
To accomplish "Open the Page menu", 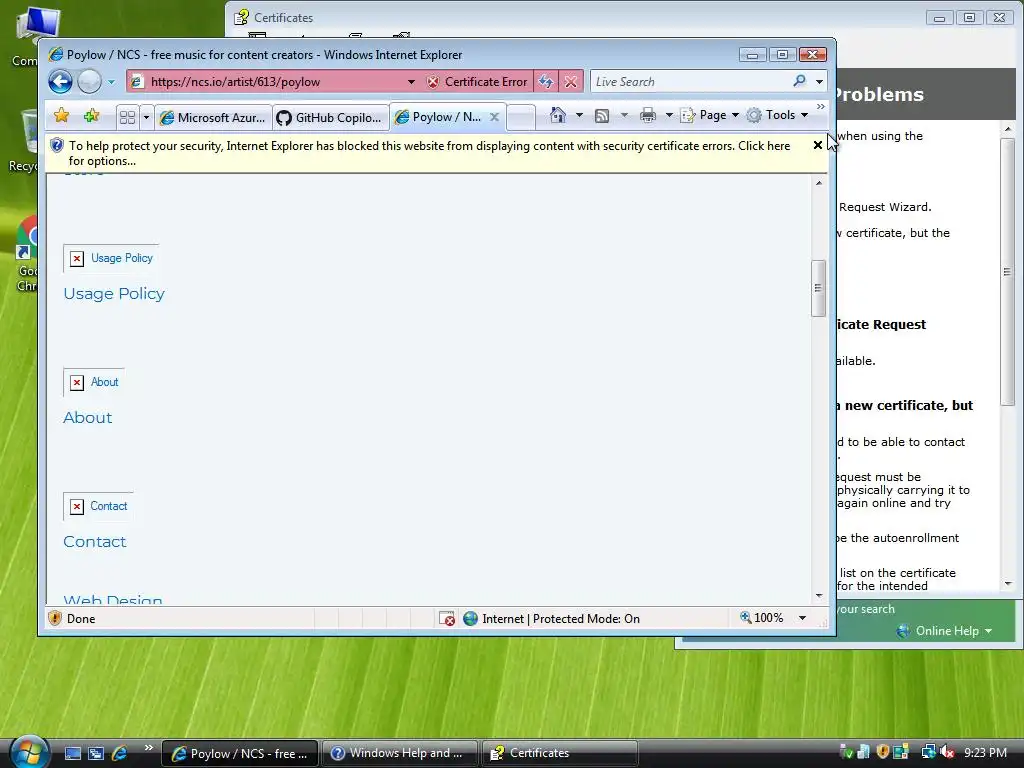I will pyautogui.click(x=710, y=115).
